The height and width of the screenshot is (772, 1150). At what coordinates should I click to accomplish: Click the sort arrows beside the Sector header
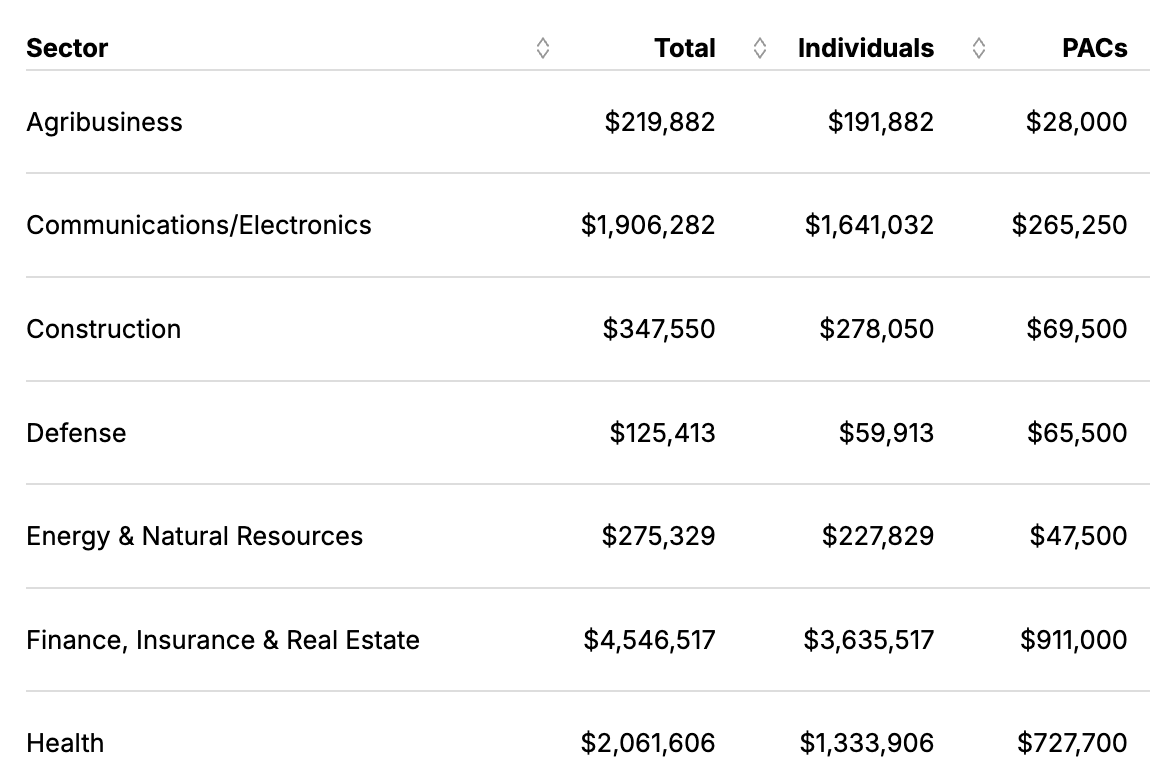point(543,48)
